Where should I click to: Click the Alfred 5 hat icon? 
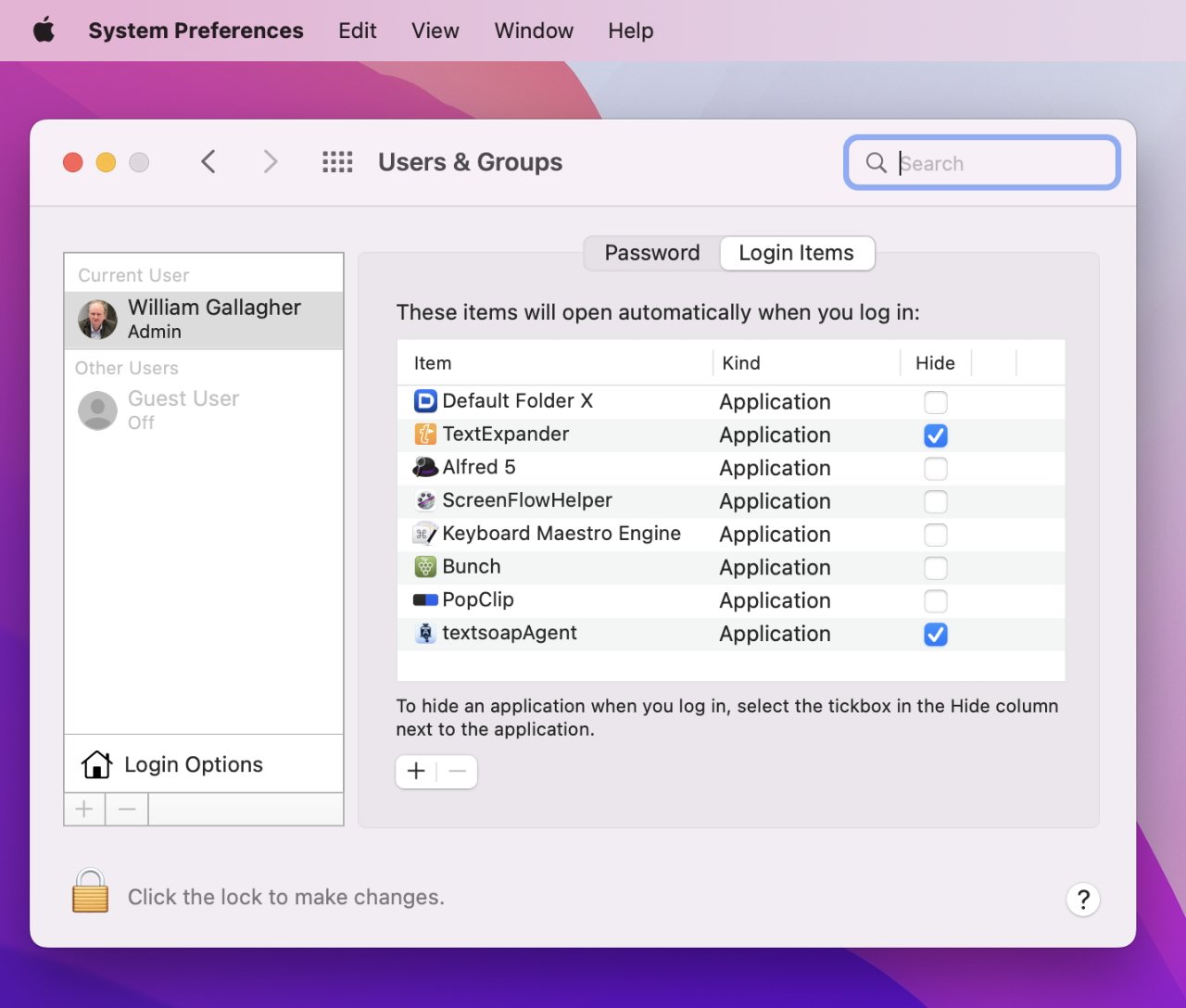[x=424, y=467]
